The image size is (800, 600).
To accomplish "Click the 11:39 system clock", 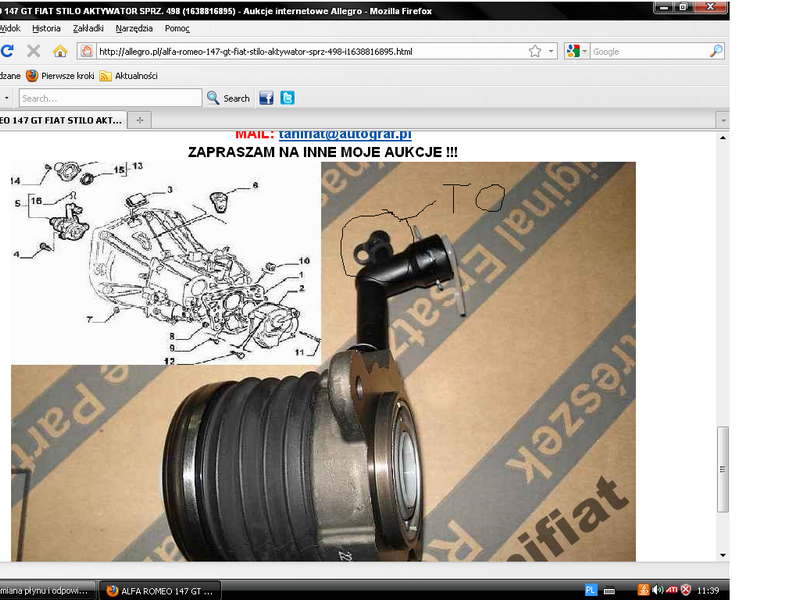I will [x=708, y=591].
